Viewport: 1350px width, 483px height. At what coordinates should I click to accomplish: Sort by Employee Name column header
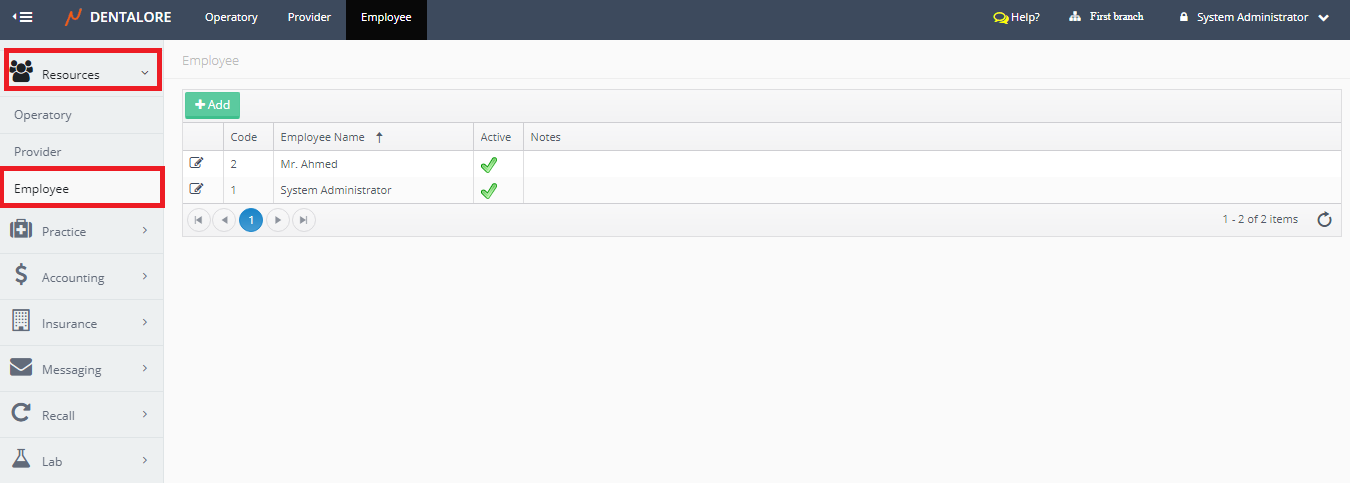coord(321,137)
